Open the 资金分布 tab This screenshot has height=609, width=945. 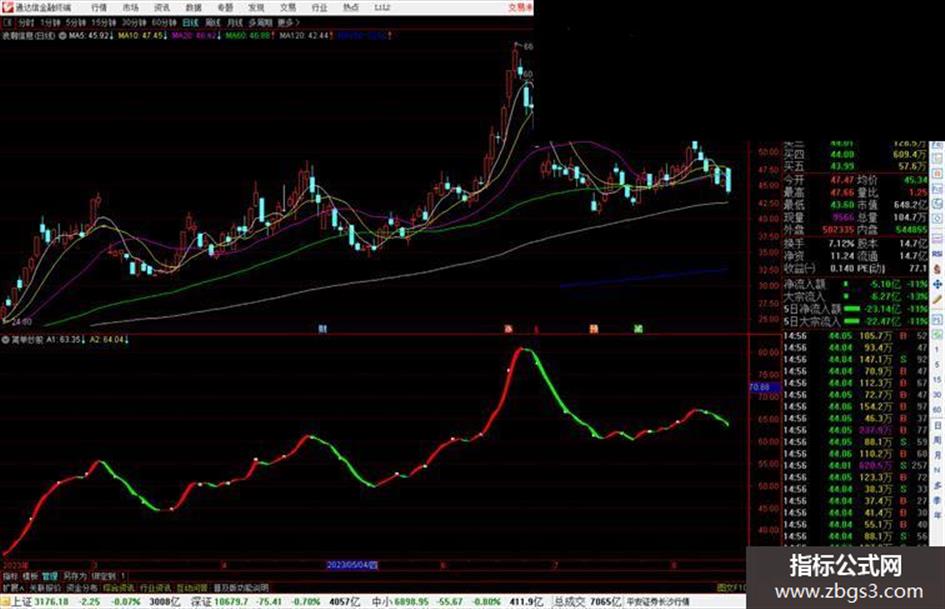pyautogui.click(x=82, y=587)
